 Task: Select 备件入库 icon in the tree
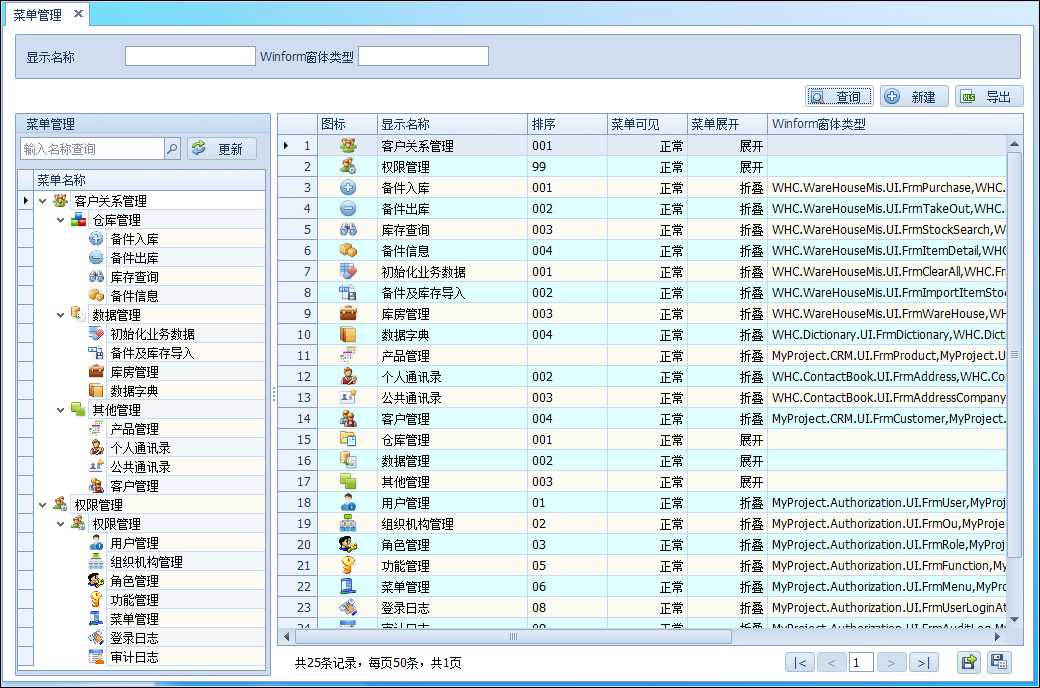96,239
